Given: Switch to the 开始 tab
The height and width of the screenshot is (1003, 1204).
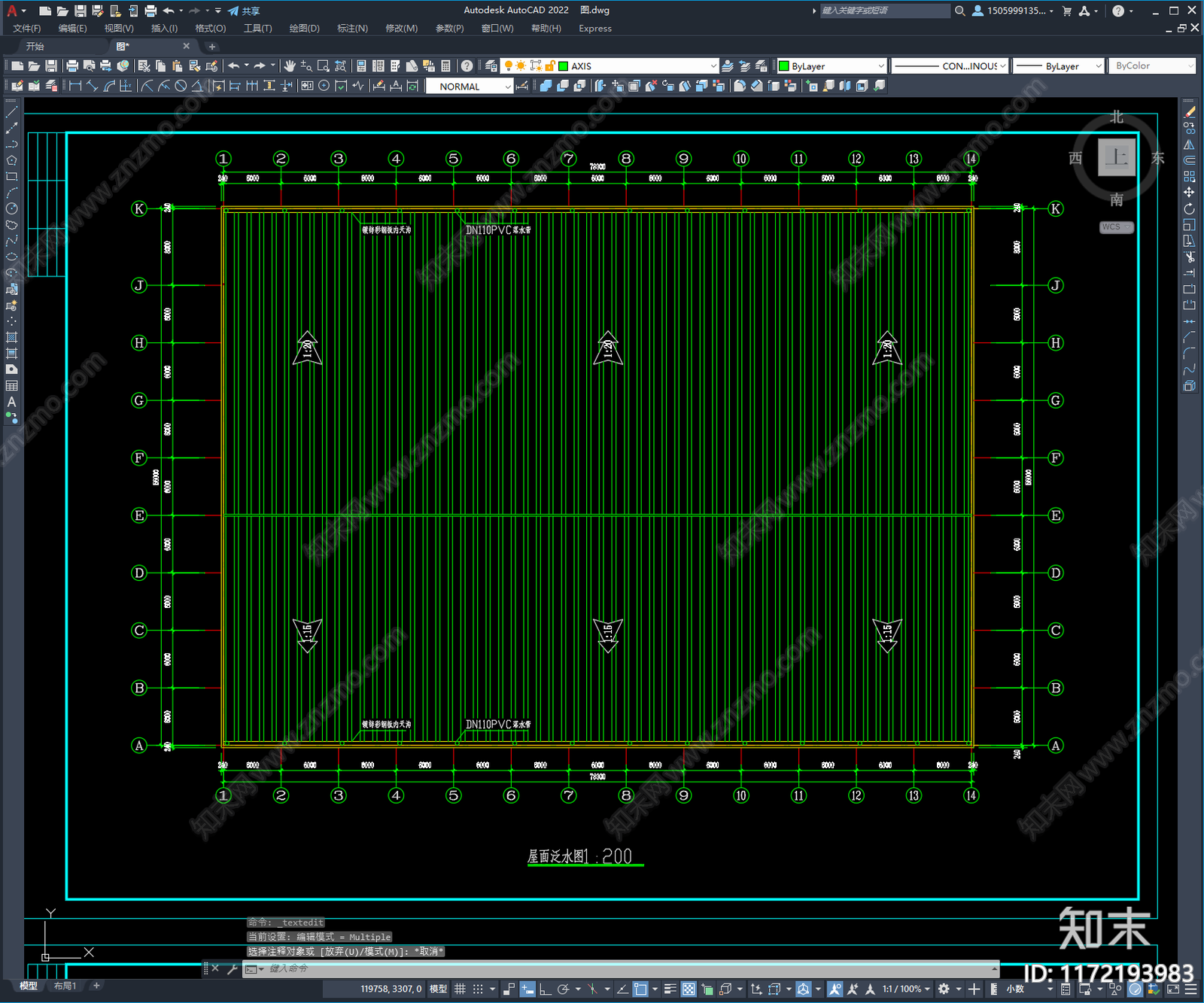Looking at the screenshot, I should (x=35, y=47).
